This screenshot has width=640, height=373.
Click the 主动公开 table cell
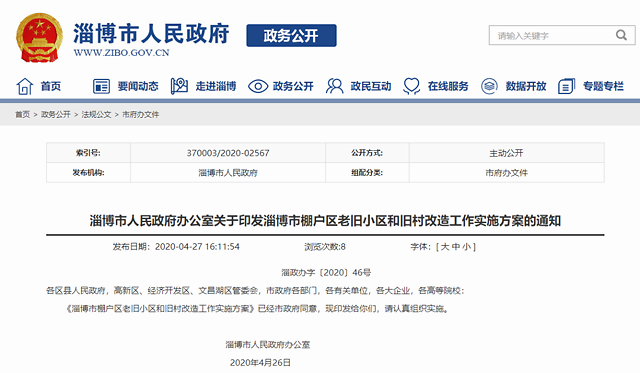point(506,153)
